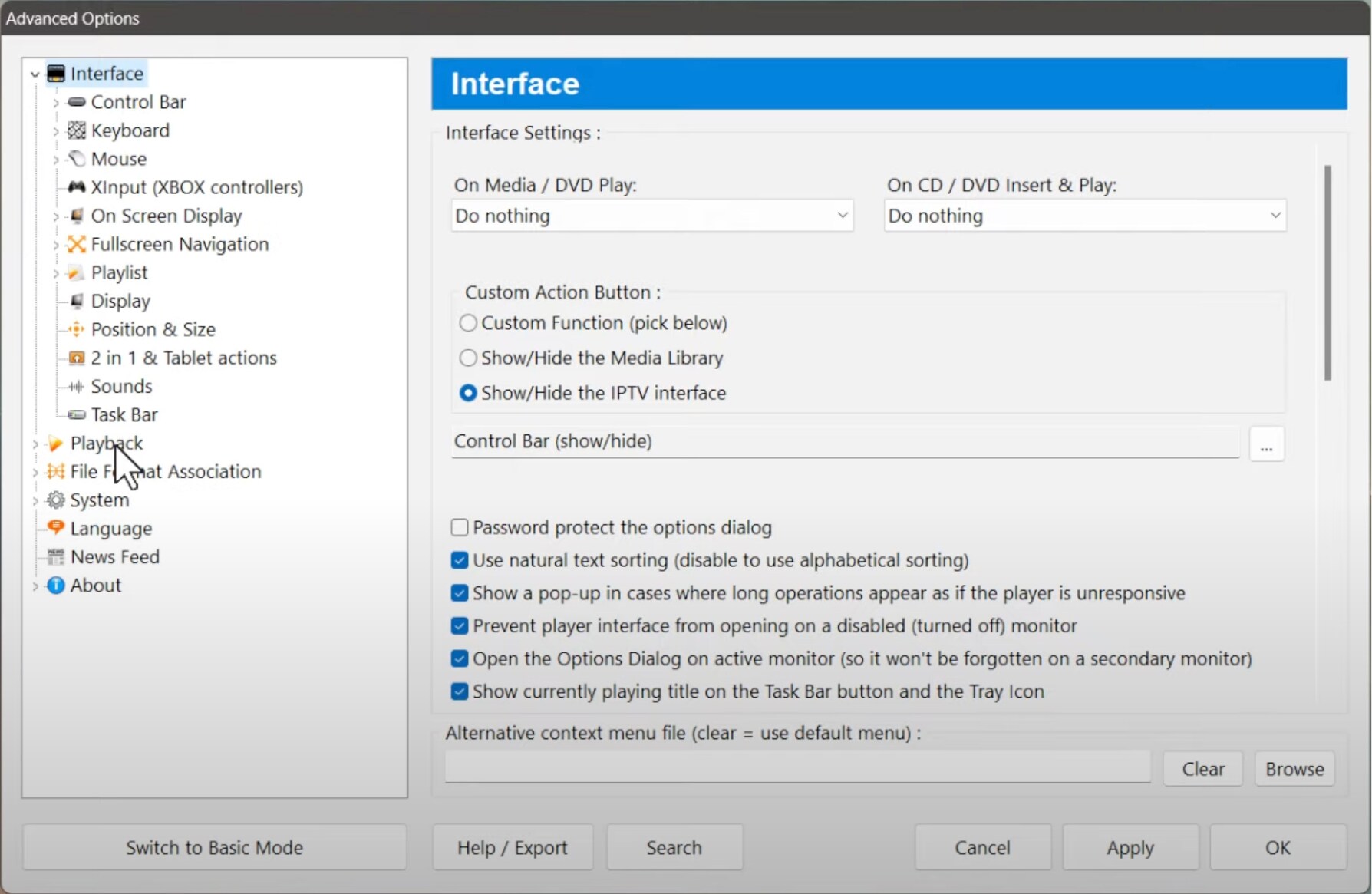The height and width of the screenshot is (894, 1372).
Task: Toggle Use natural text sorting checkbox
Action: pos(460,560)
